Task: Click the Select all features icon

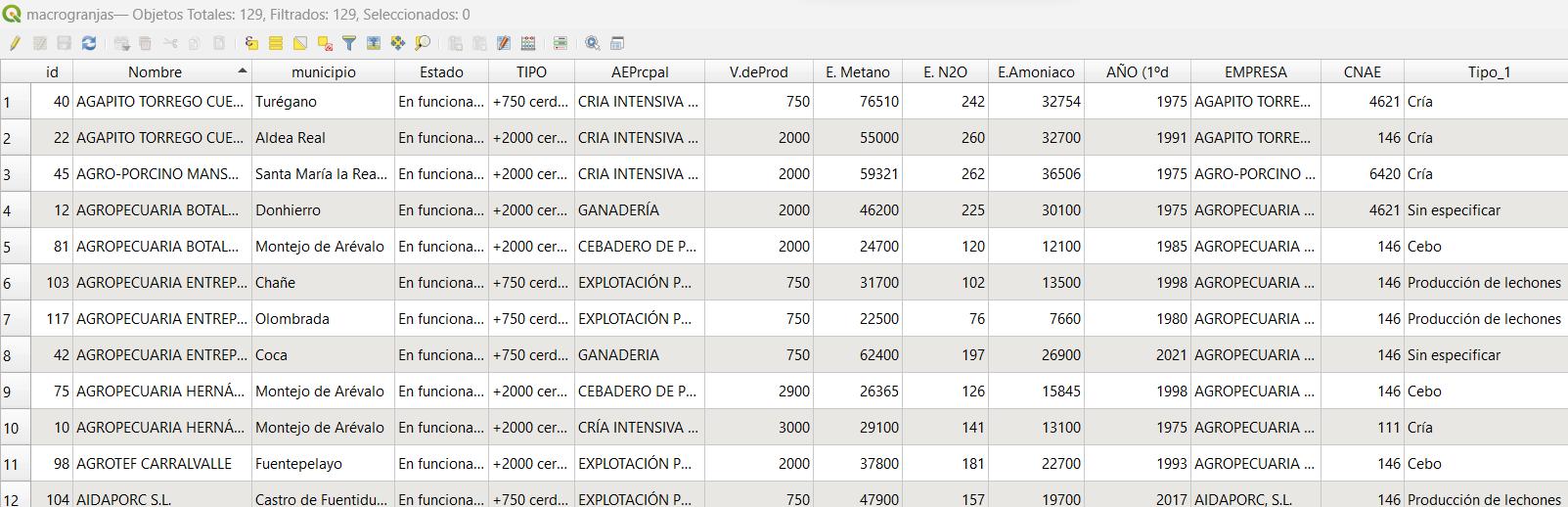Action: point(276,43)
